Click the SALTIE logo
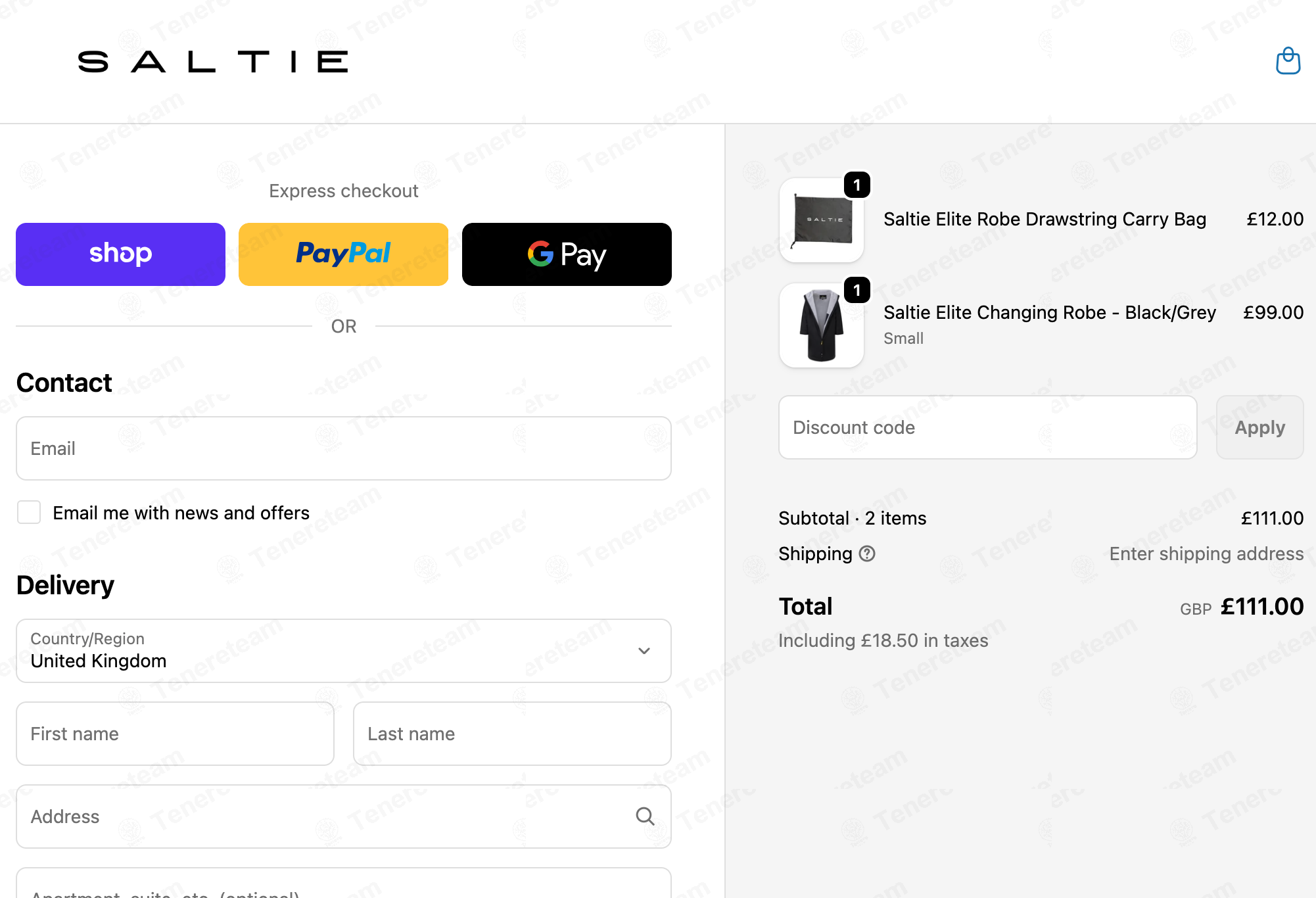The image size is (1316, 898). click(213, 62)
